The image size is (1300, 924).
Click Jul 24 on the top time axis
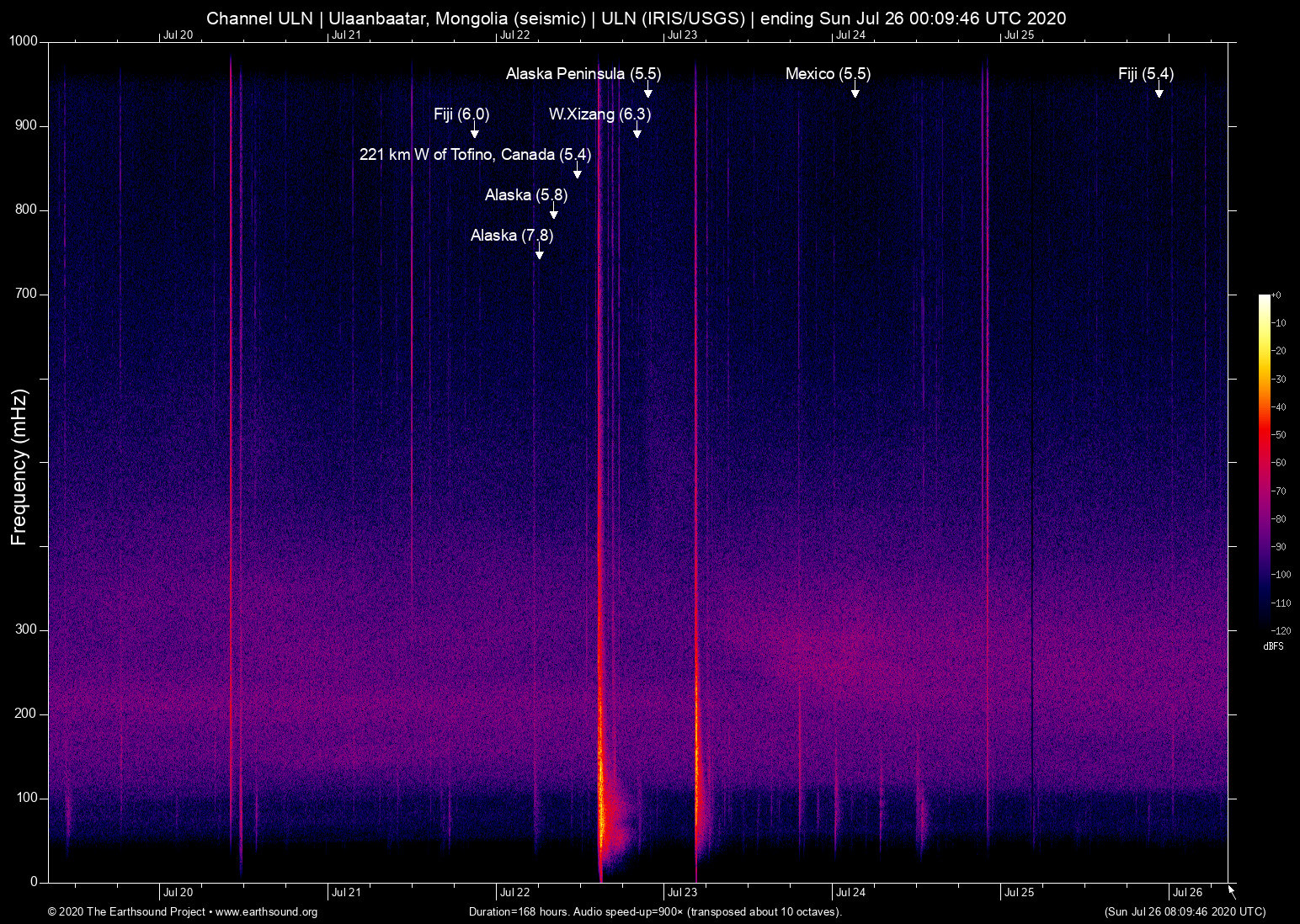(x=850, y=35)
